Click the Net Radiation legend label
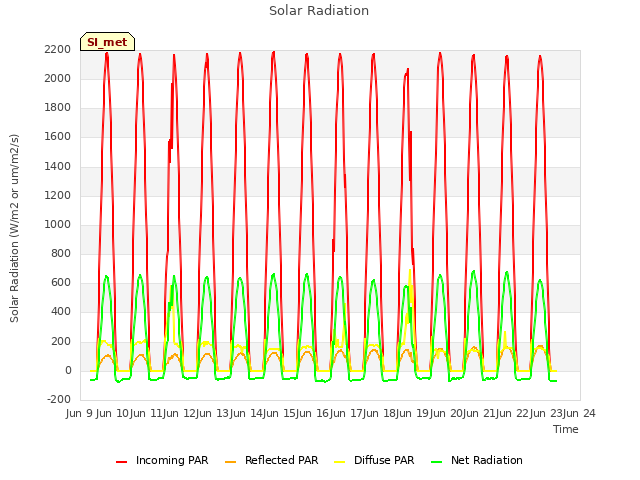Screen dimensions: 640x480 click(x=487, y=460)
